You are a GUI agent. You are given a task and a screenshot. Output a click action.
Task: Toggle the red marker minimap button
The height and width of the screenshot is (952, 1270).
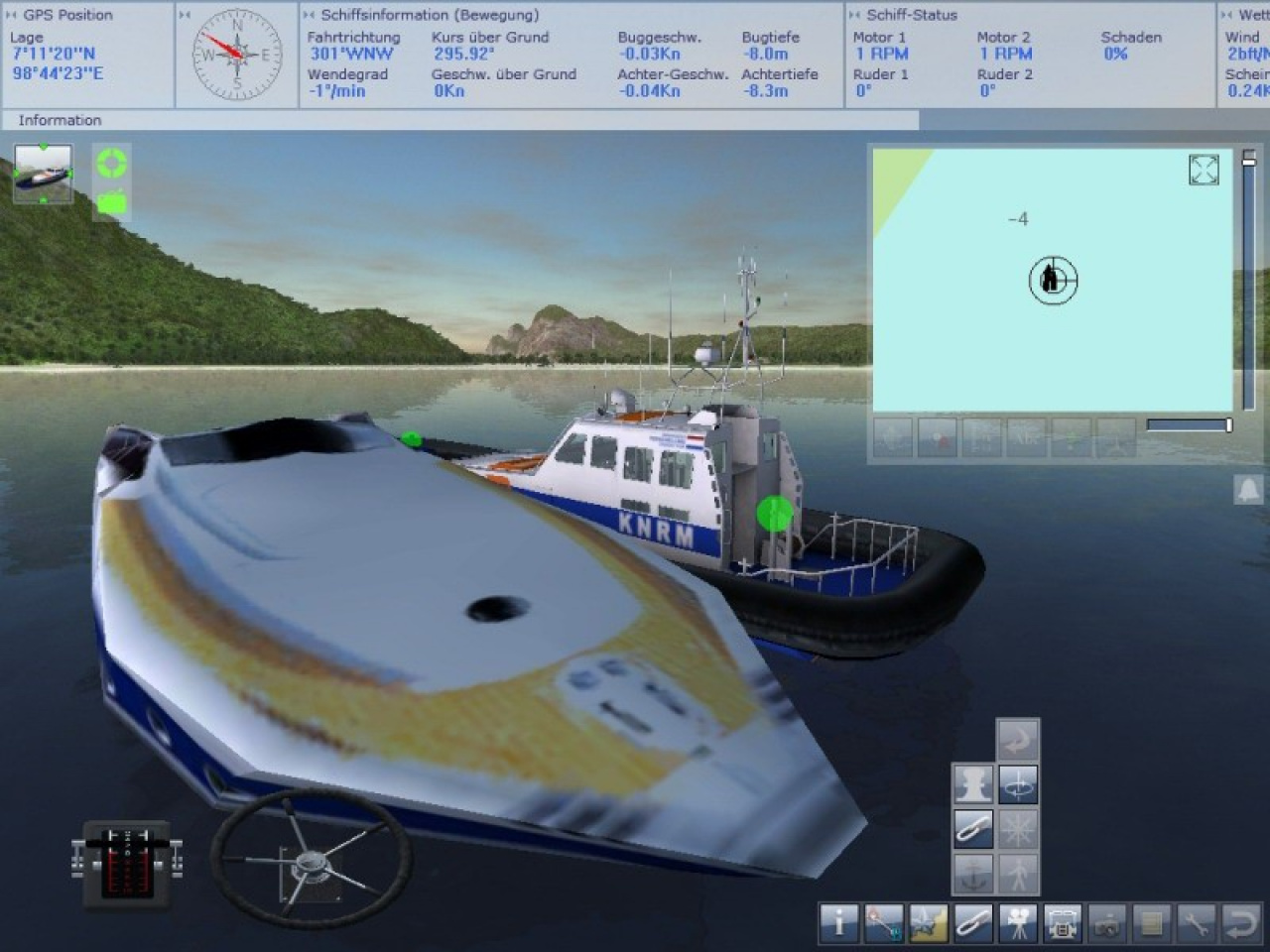[937, 436]
